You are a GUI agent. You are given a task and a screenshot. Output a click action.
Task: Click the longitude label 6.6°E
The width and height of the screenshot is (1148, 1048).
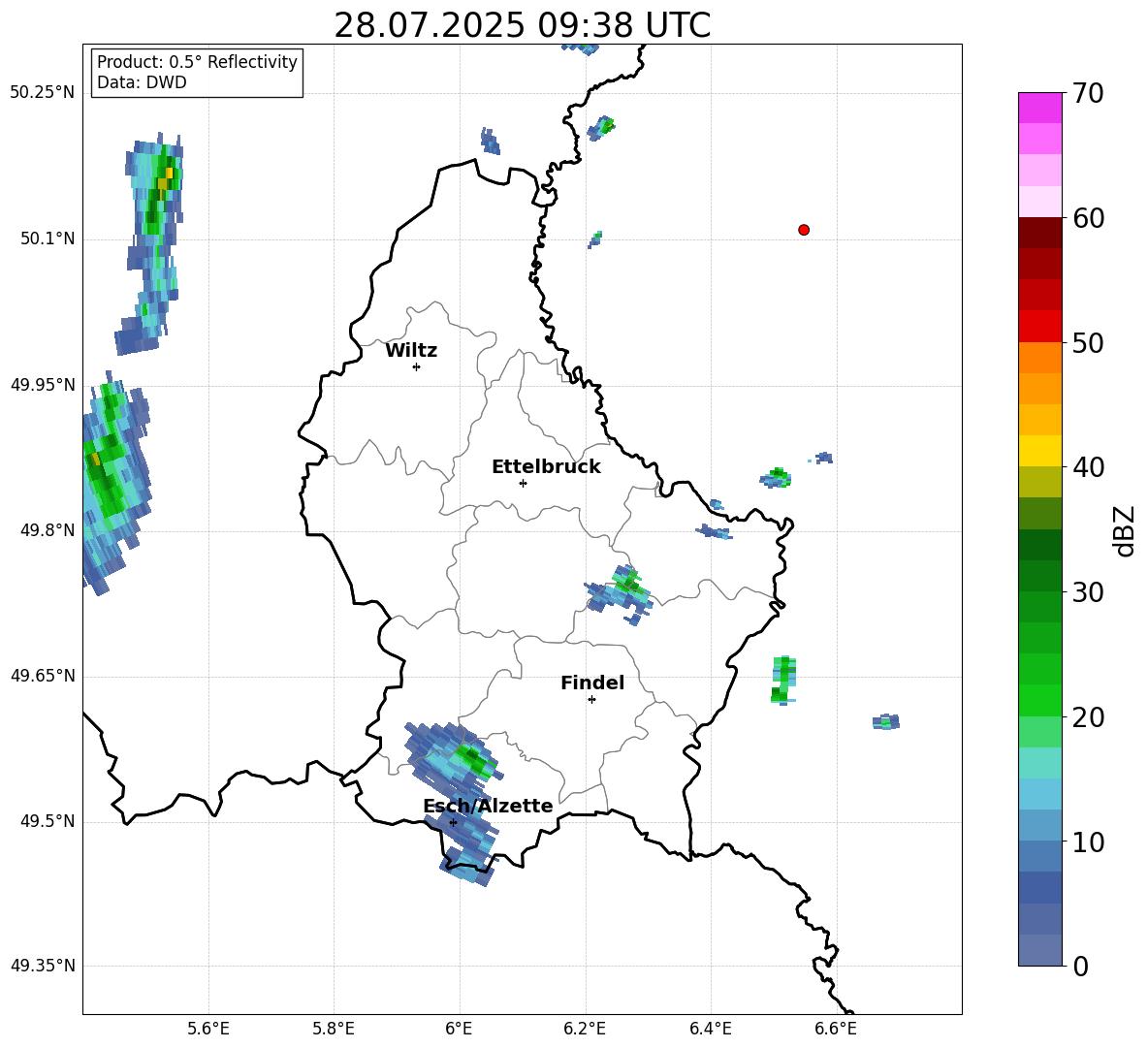coord(836,1029)
